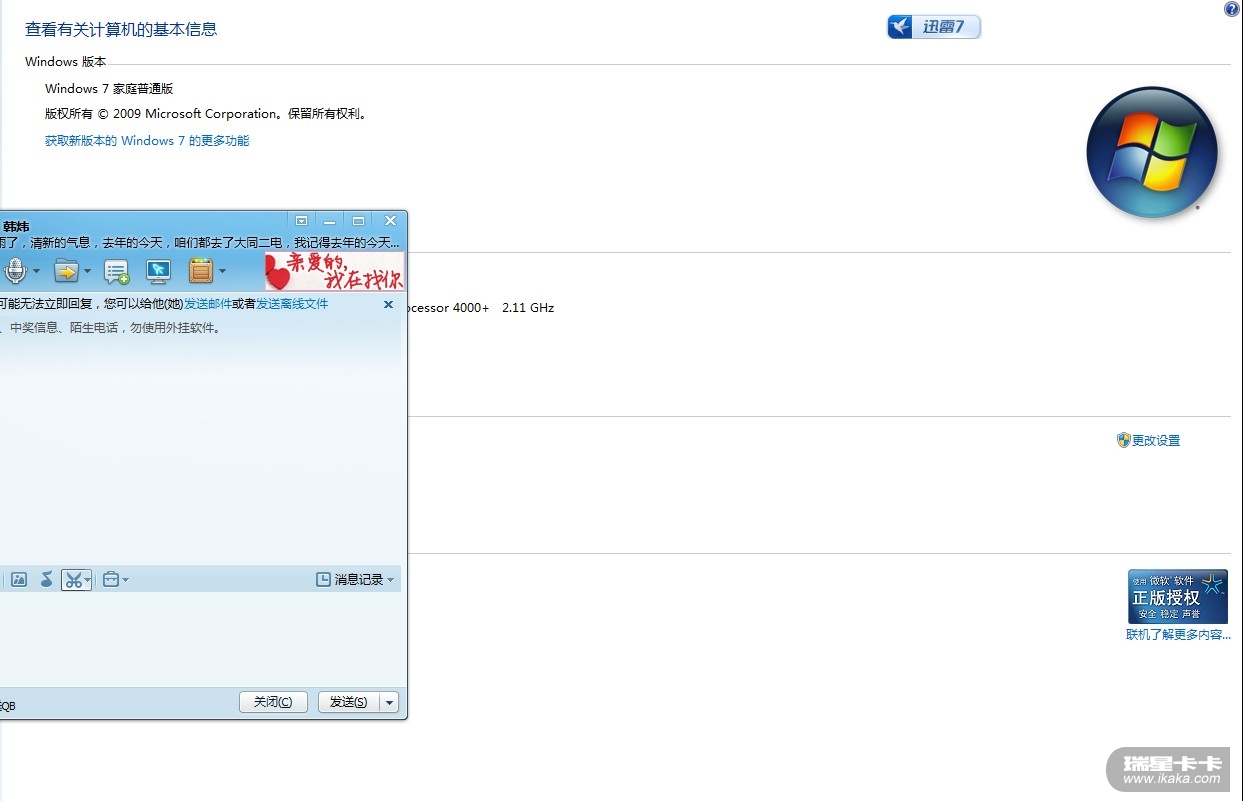Dismiss the offline reply notice bar

point(389,304)
